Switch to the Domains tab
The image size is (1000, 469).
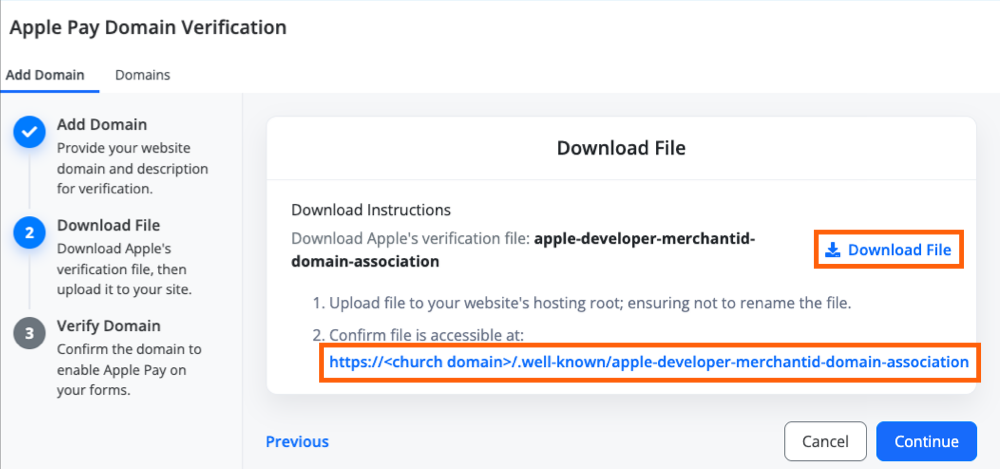pos(142,75)
